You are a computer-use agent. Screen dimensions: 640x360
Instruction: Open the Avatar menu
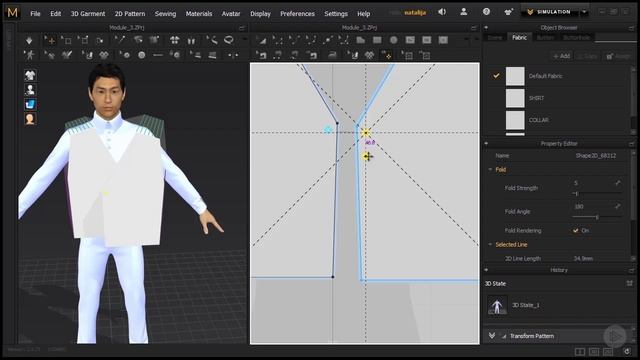[231, 13]
